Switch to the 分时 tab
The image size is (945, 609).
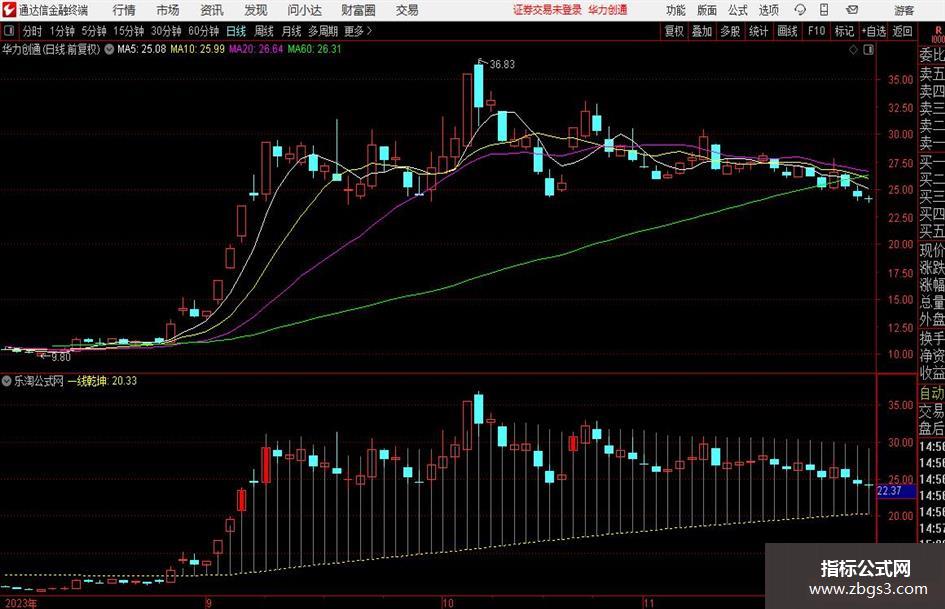32,31
